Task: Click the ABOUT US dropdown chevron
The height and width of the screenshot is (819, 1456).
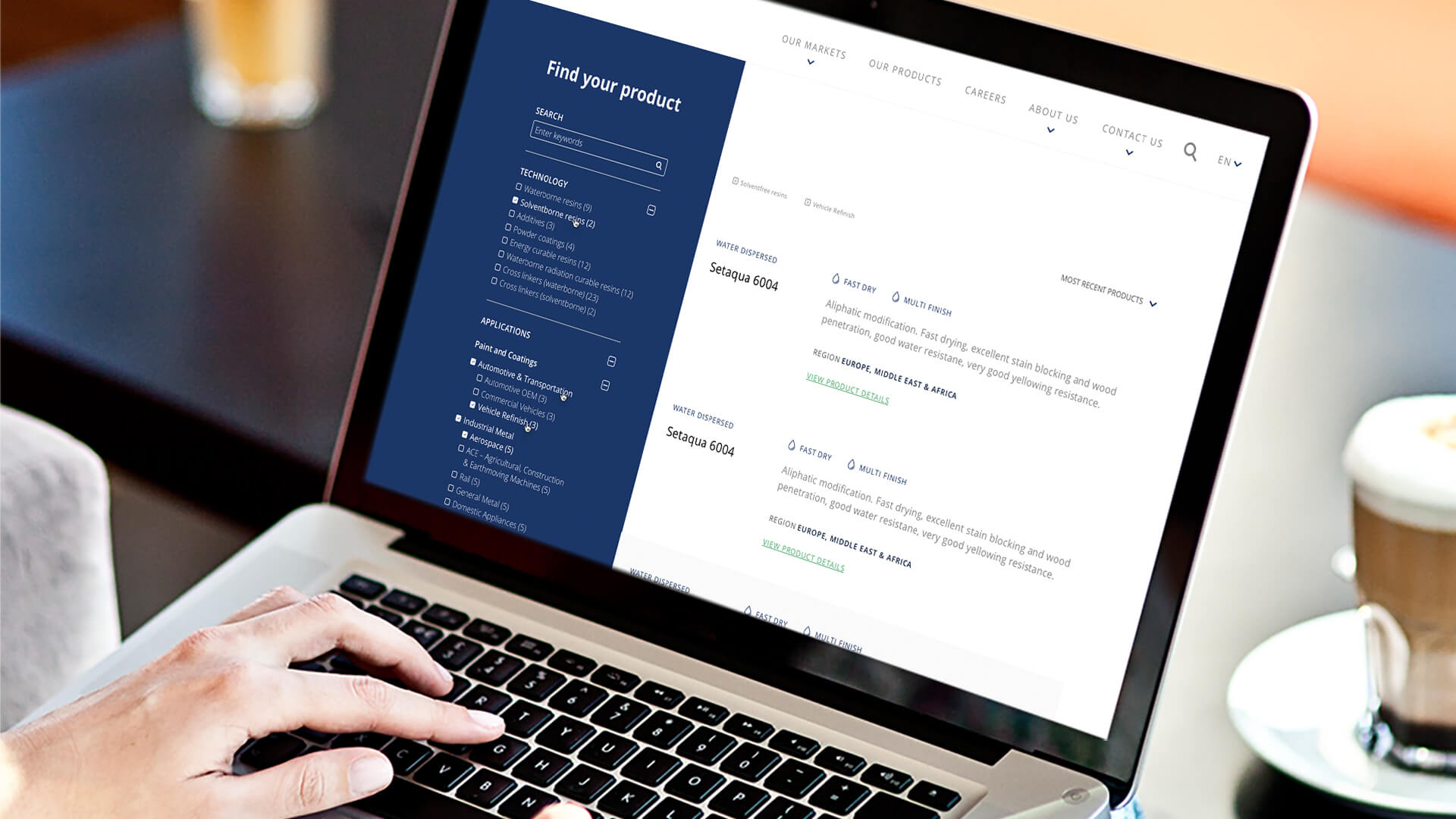Action: [x=1049, y=131]
